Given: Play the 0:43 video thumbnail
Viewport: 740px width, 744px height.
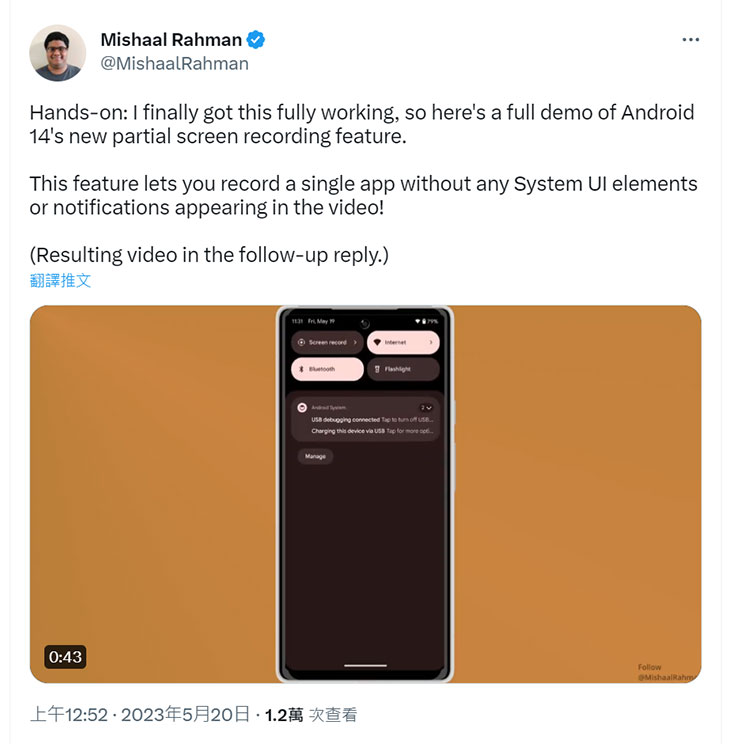Looking at the screenshot, I should click(365, 494).
